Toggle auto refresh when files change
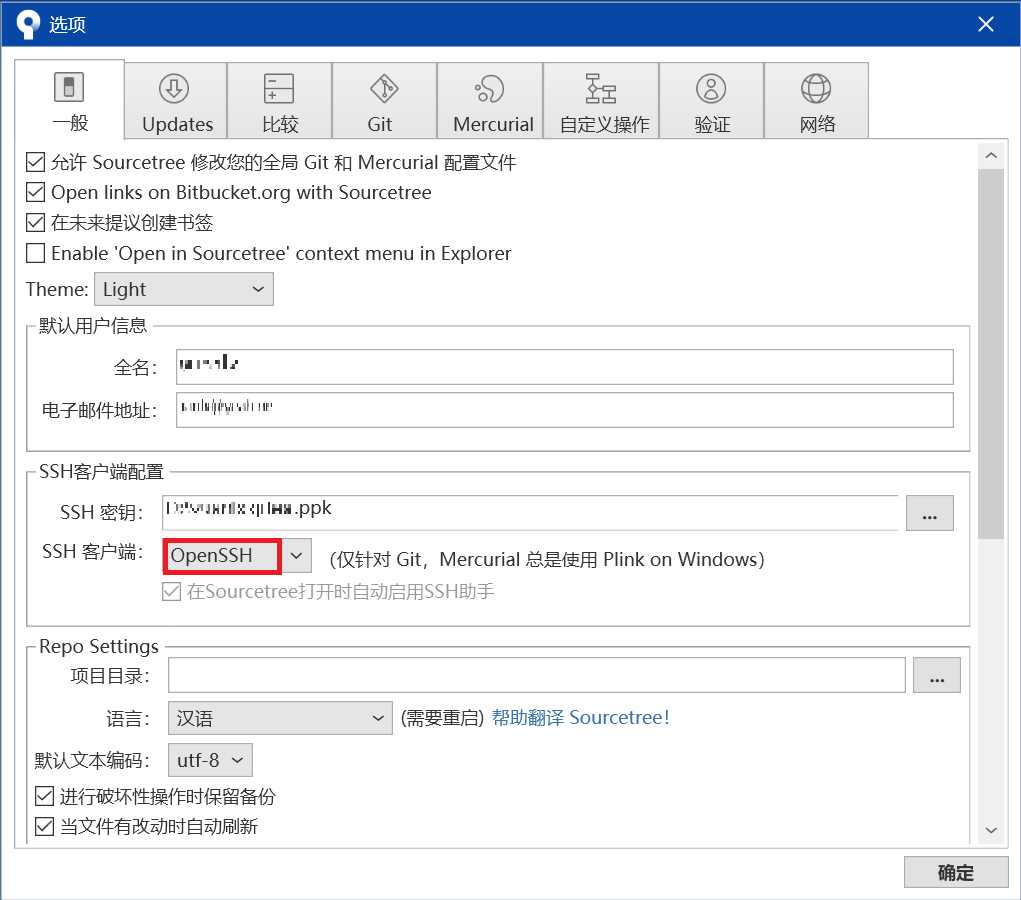This screenshot has height=900, width=1021. pos(44,826)
